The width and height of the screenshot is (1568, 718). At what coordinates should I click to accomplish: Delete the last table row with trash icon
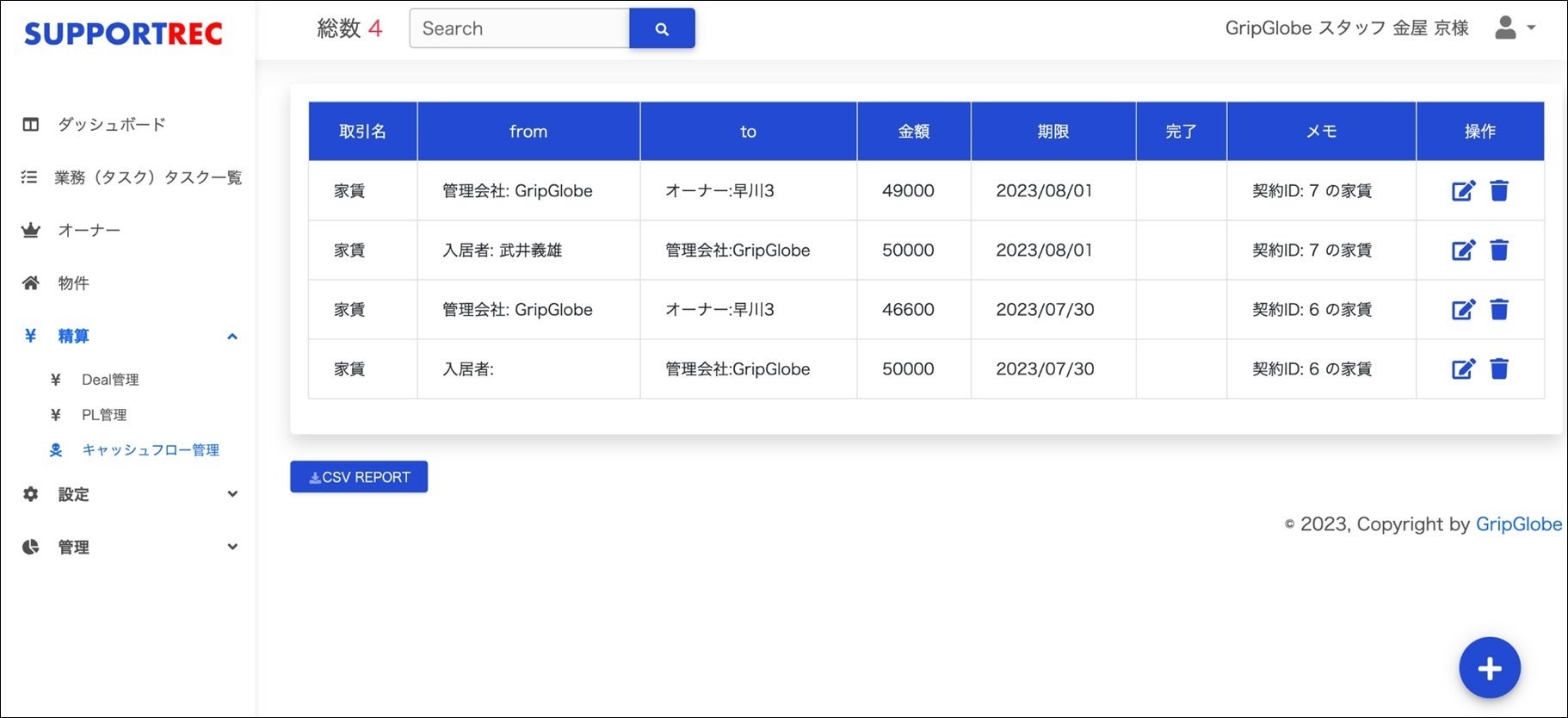pyautogui.click(x=1499, y=369)
